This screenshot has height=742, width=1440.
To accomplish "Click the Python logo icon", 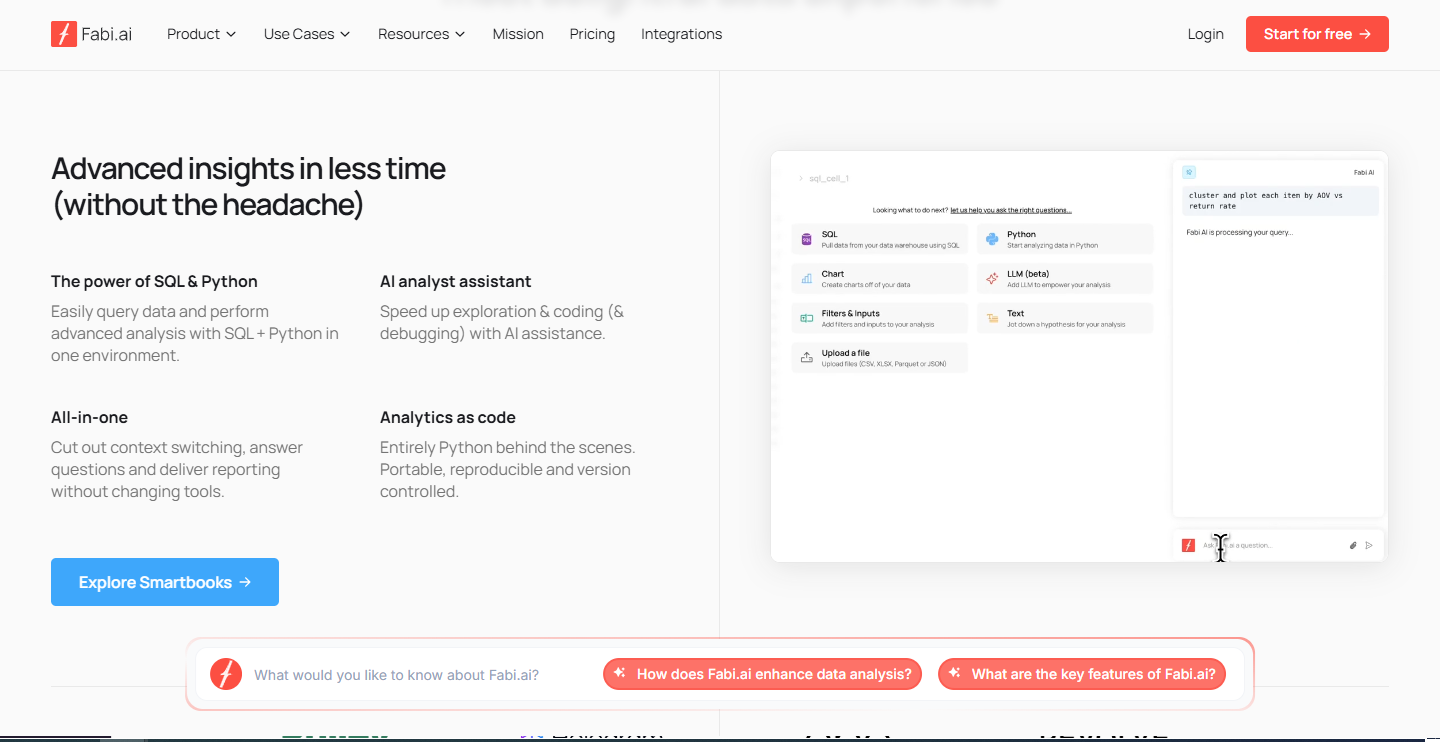I will (992, 239).
